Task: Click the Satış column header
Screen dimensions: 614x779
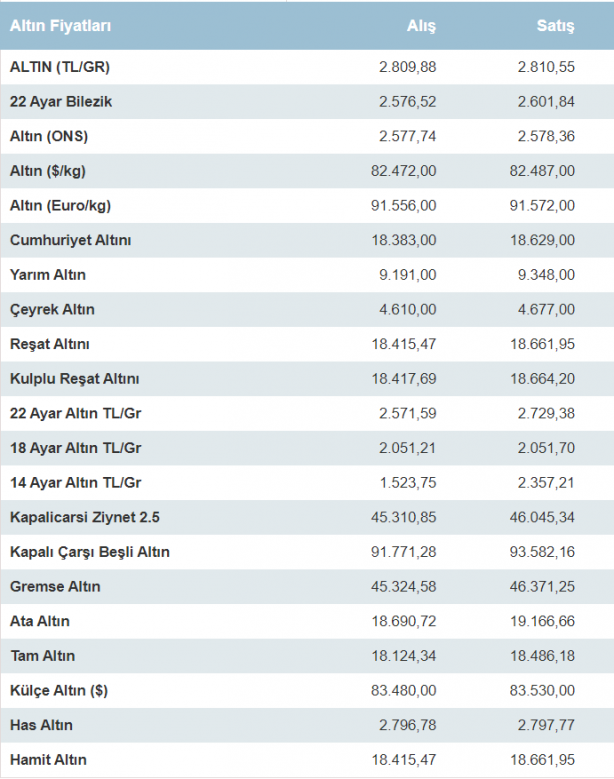Action: [555, 27]
